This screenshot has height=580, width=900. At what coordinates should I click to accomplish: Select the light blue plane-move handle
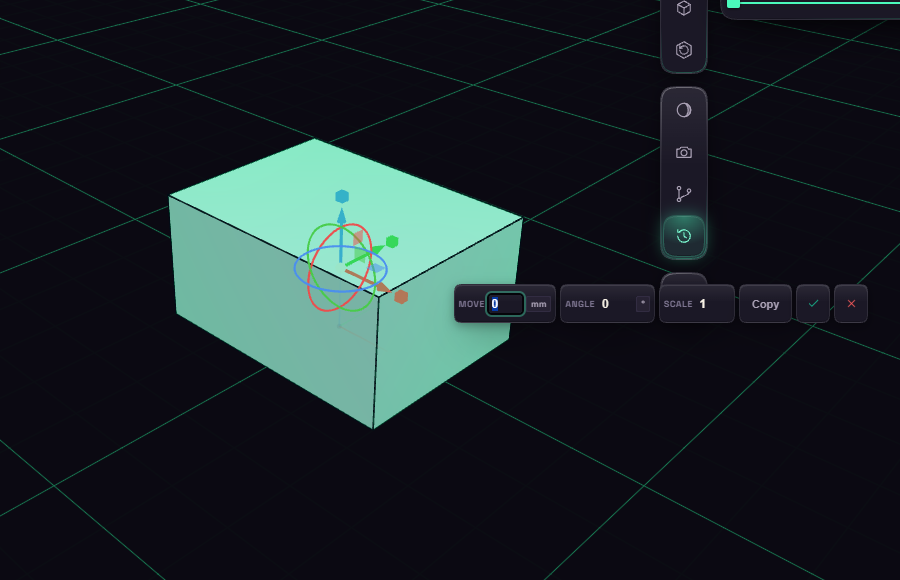(x=376, y=268)
